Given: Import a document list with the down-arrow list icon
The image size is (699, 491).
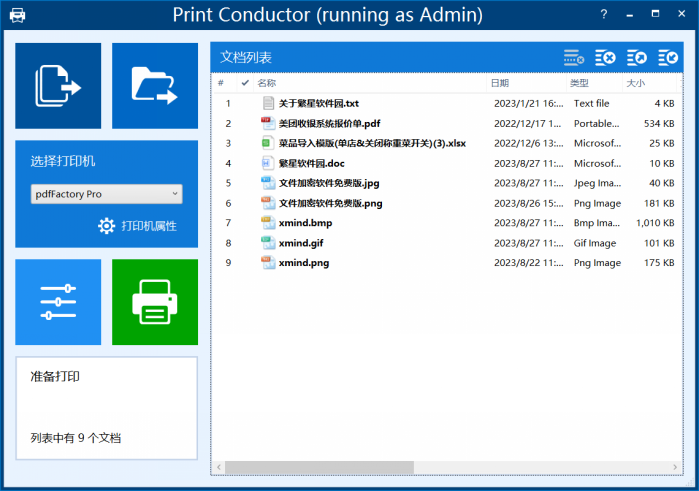Looking at the screenshot, I should click(x=668, y=58).
